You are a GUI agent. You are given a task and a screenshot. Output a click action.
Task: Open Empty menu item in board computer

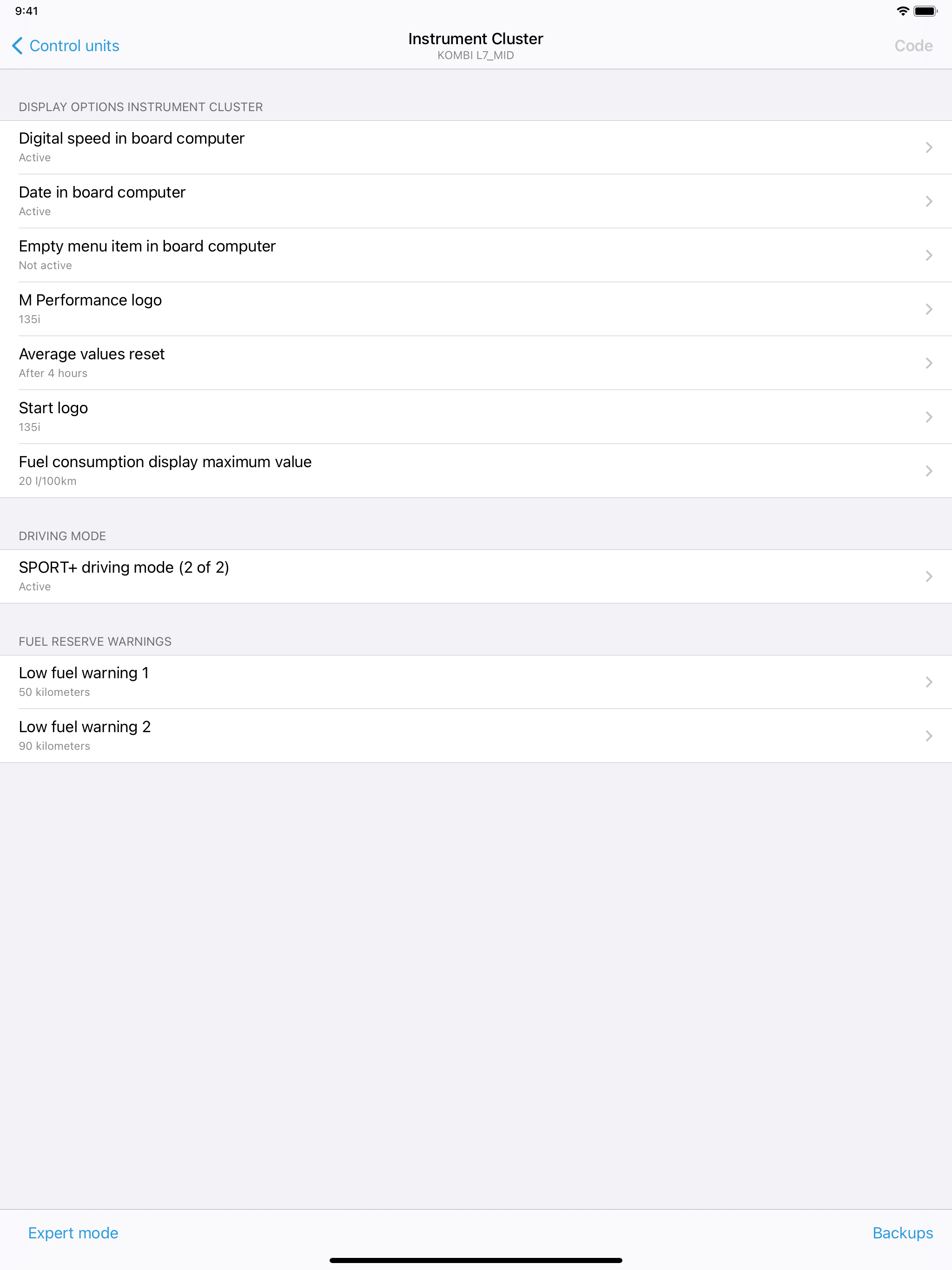[147, 255]
